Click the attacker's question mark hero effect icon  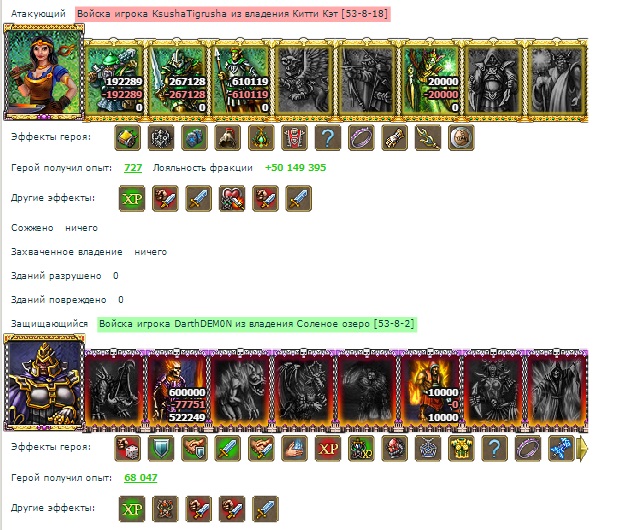pos(327,138)
